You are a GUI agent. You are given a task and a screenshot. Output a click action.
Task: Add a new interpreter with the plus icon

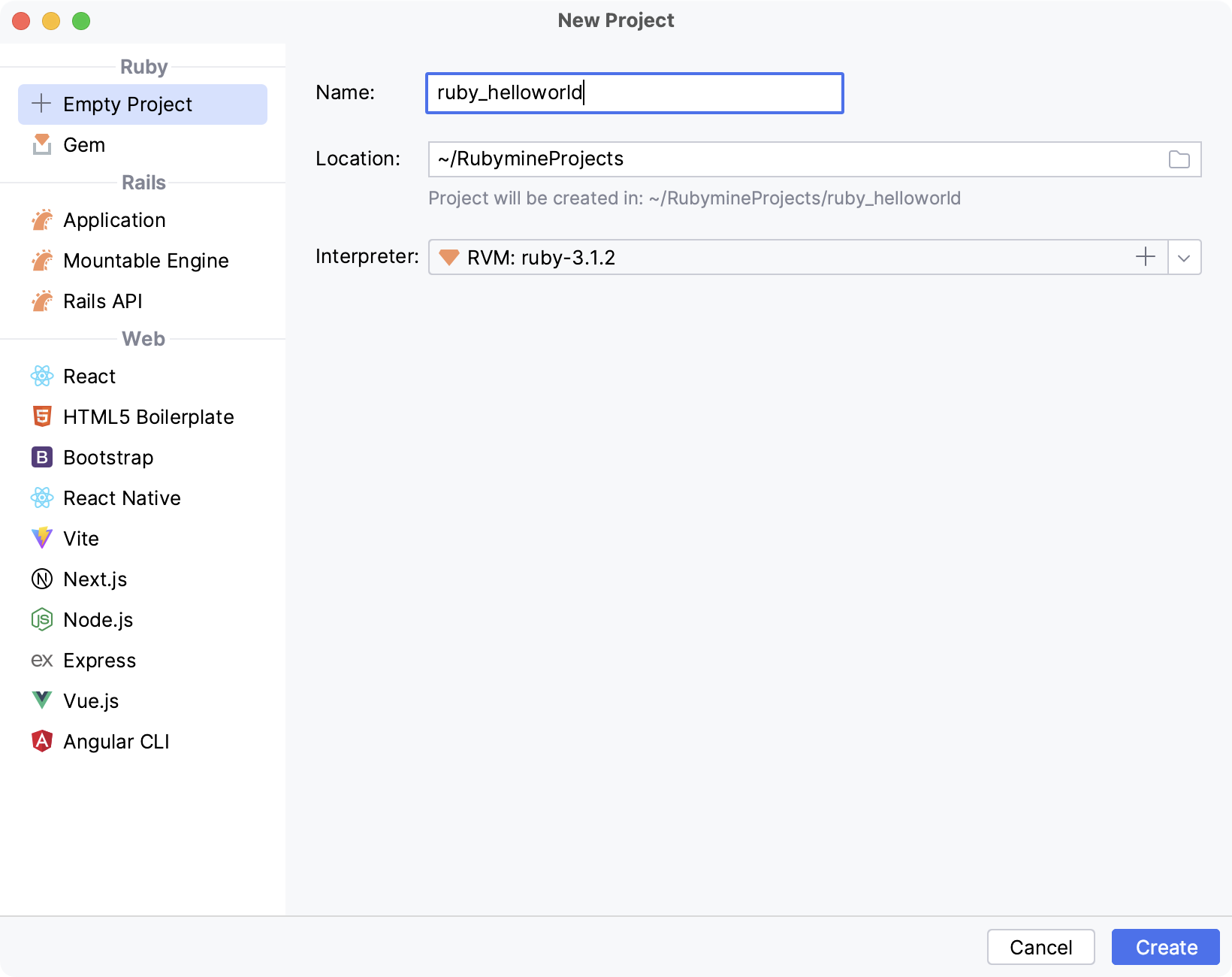[1145, 257]
